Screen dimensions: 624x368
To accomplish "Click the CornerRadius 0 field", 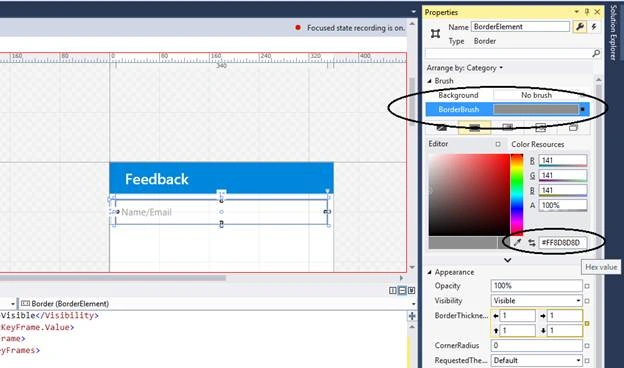I will pyautogui.click(x=536, y=346).
